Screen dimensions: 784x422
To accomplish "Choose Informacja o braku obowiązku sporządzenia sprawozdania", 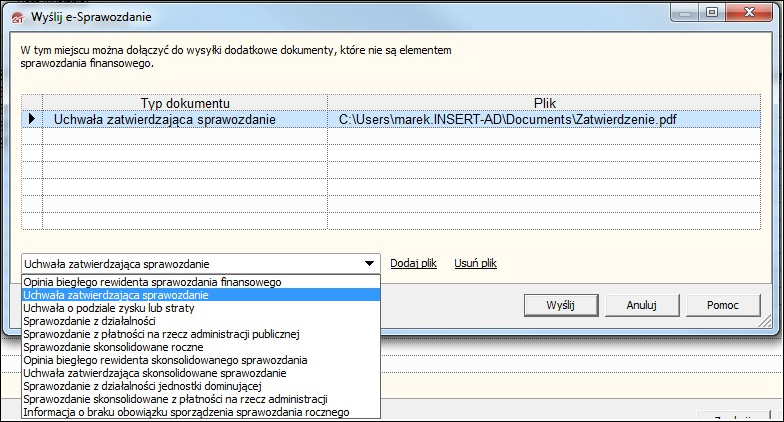I will point(201,412).
